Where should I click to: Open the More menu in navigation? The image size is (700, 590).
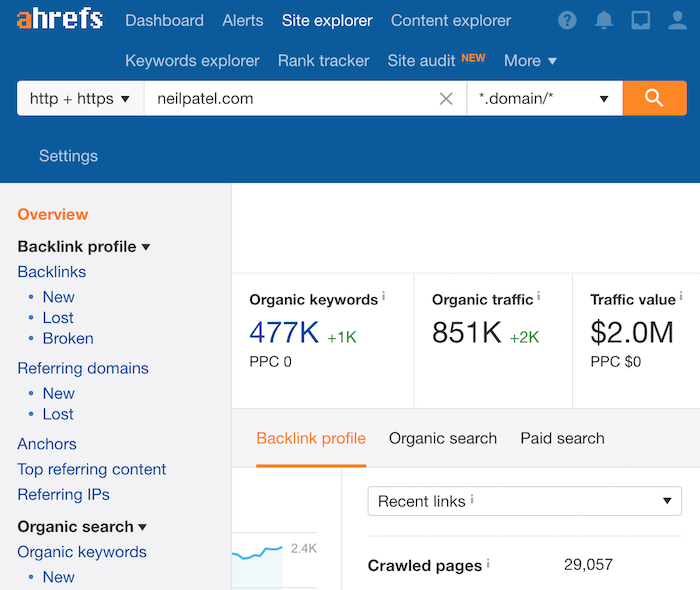(x=530, y=61)
